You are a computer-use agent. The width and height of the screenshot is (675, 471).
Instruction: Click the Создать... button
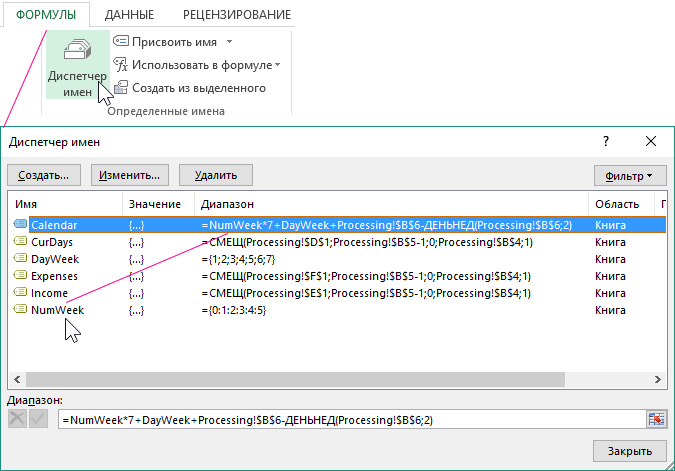[x=43, y=175]
